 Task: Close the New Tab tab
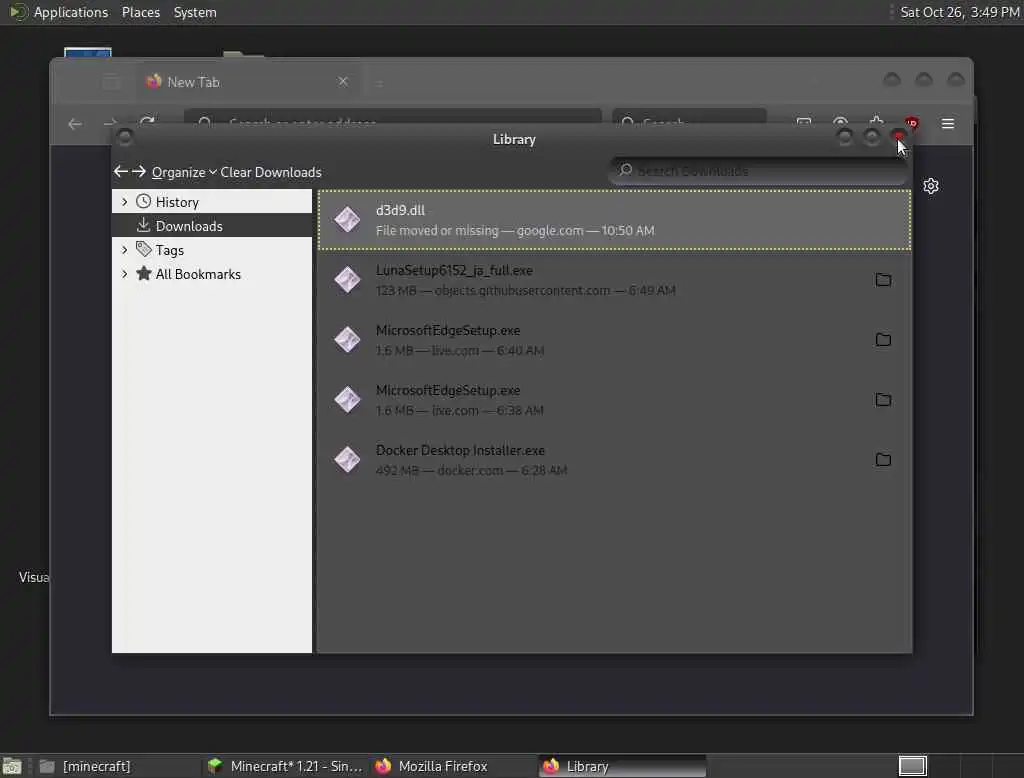343,82
